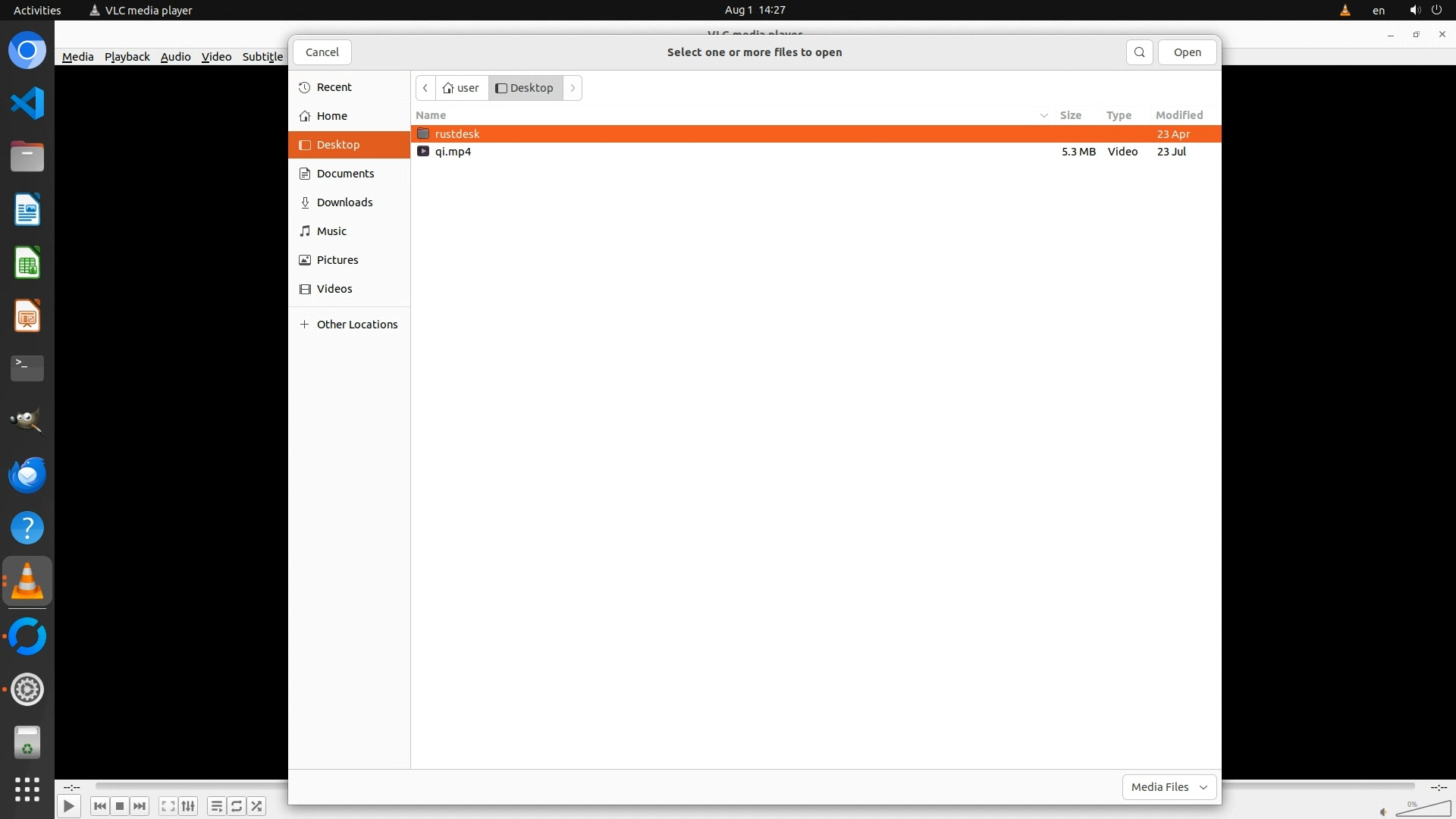
Task: Toggle fullscreen video icon
Action: coord(168,806)
